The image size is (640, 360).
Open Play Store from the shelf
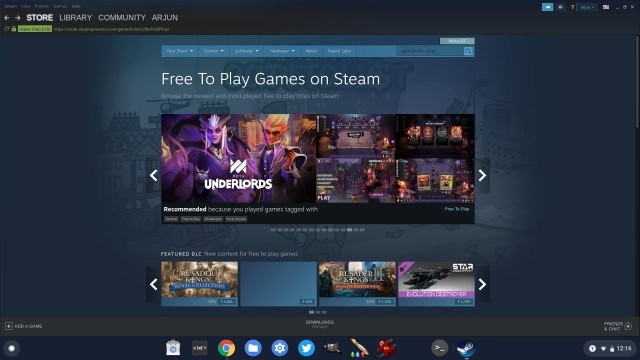pyautogui.click(x=173, y=348)
